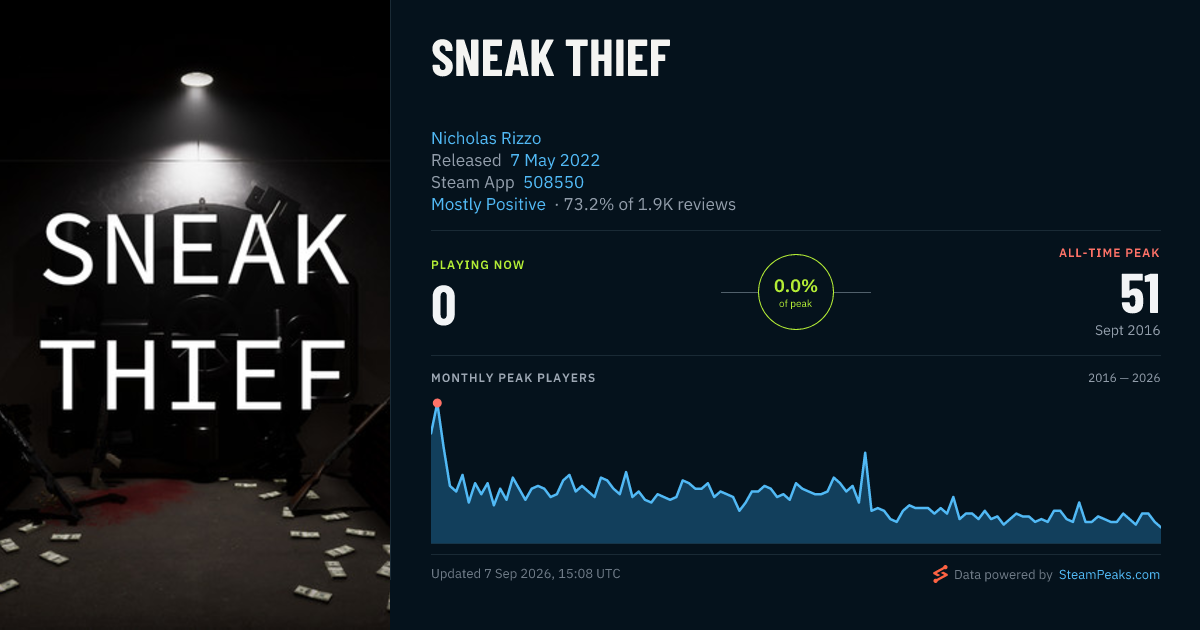The width and height of the screenshot is (1200, 630).
Task: Open Steam App ID 508550 link
Action: pos(554,182)
